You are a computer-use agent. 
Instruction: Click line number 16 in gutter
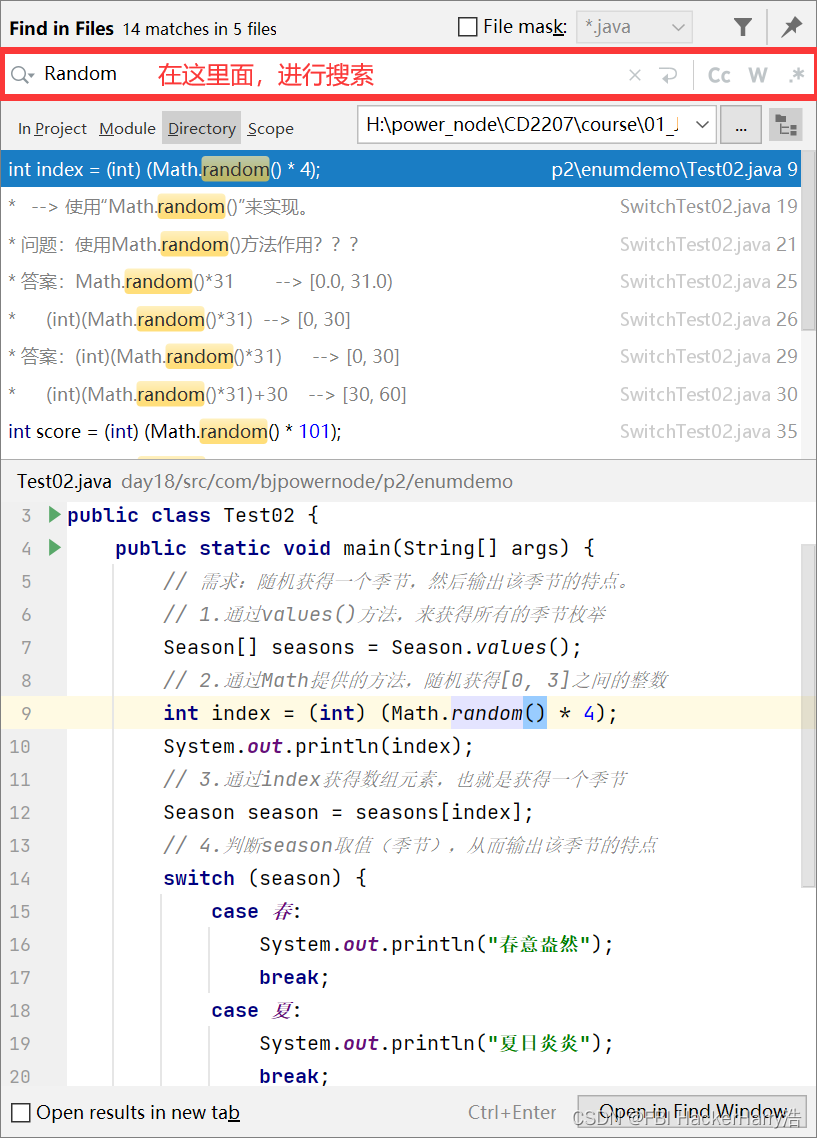20,944
